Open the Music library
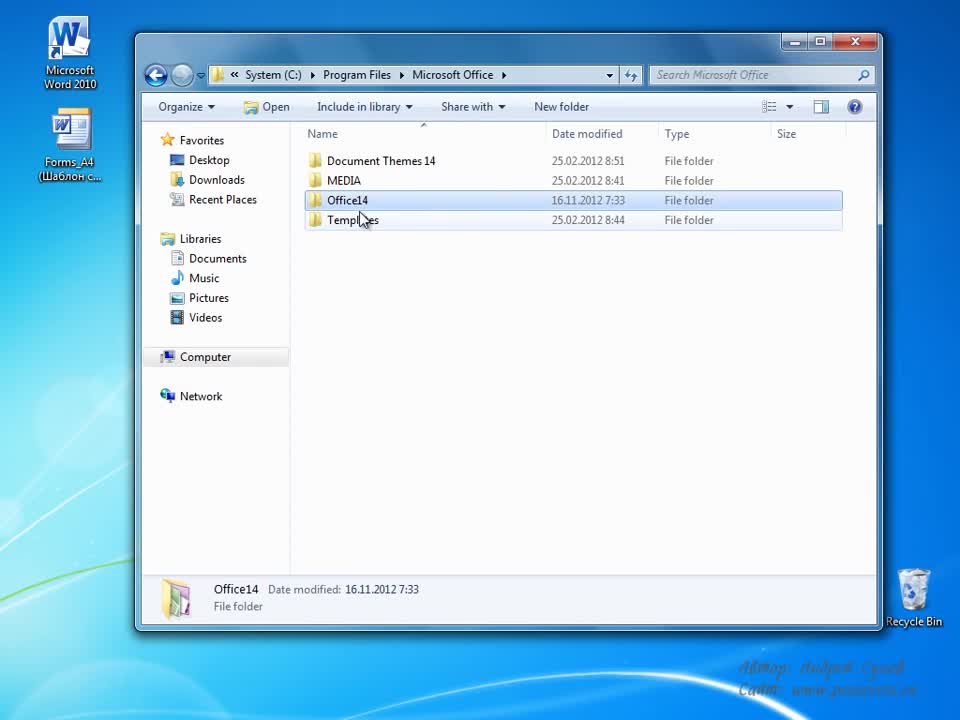 click(204, 278)
